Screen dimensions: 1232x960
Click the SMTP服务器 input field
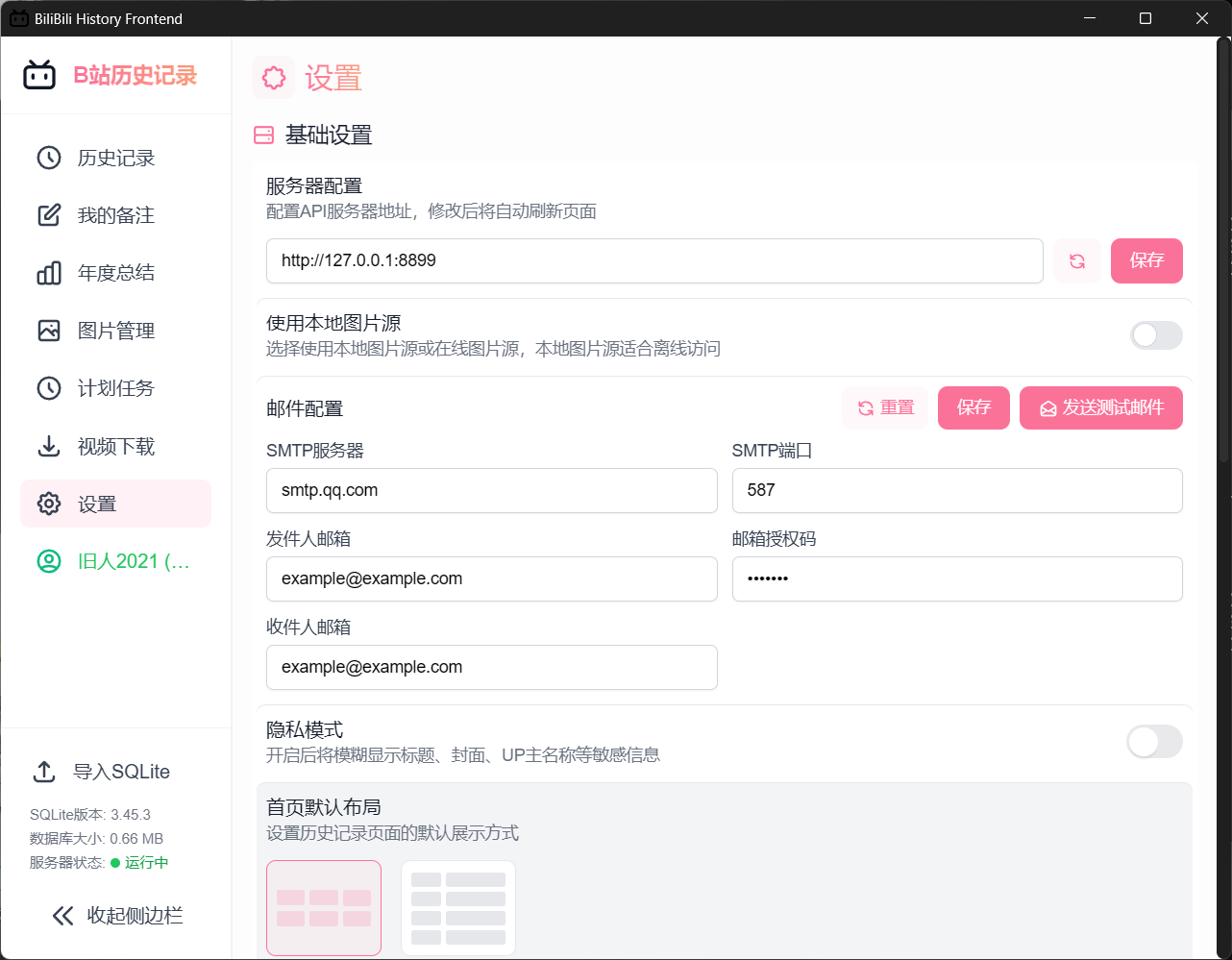491,490
